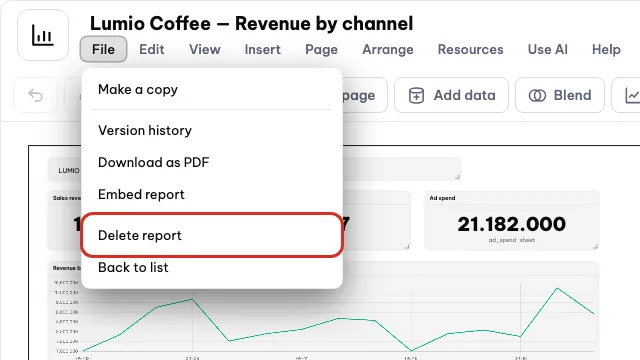The width and height of the screenshot is (640, 360).
Task: Select the Ad spend scorecard value 21.182.000
Action: point(511,224)
